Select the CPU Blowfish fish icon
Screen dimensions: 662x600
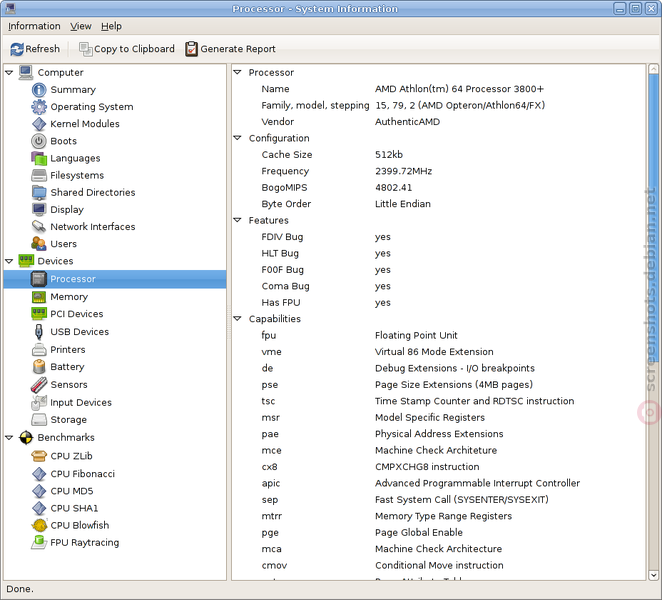pyautogui.click(x=39, y=525)
